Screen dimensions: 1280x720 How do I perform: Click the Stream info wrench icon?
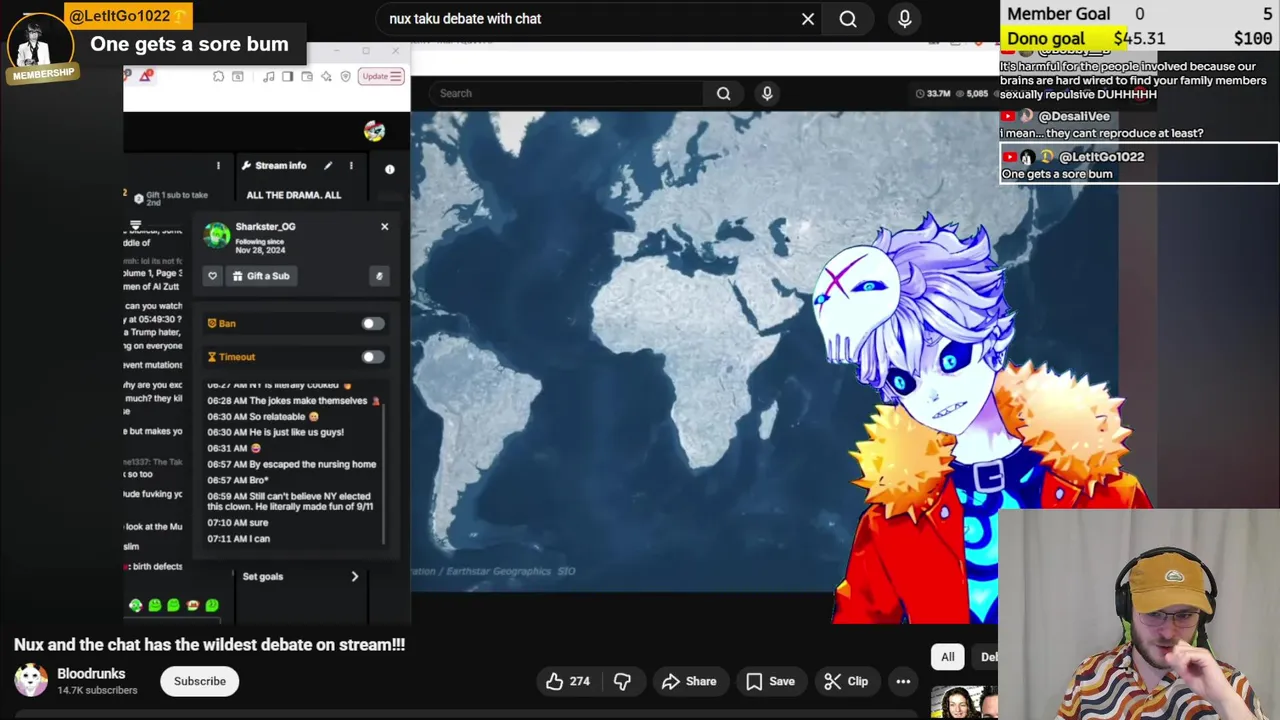pos(246,166)
